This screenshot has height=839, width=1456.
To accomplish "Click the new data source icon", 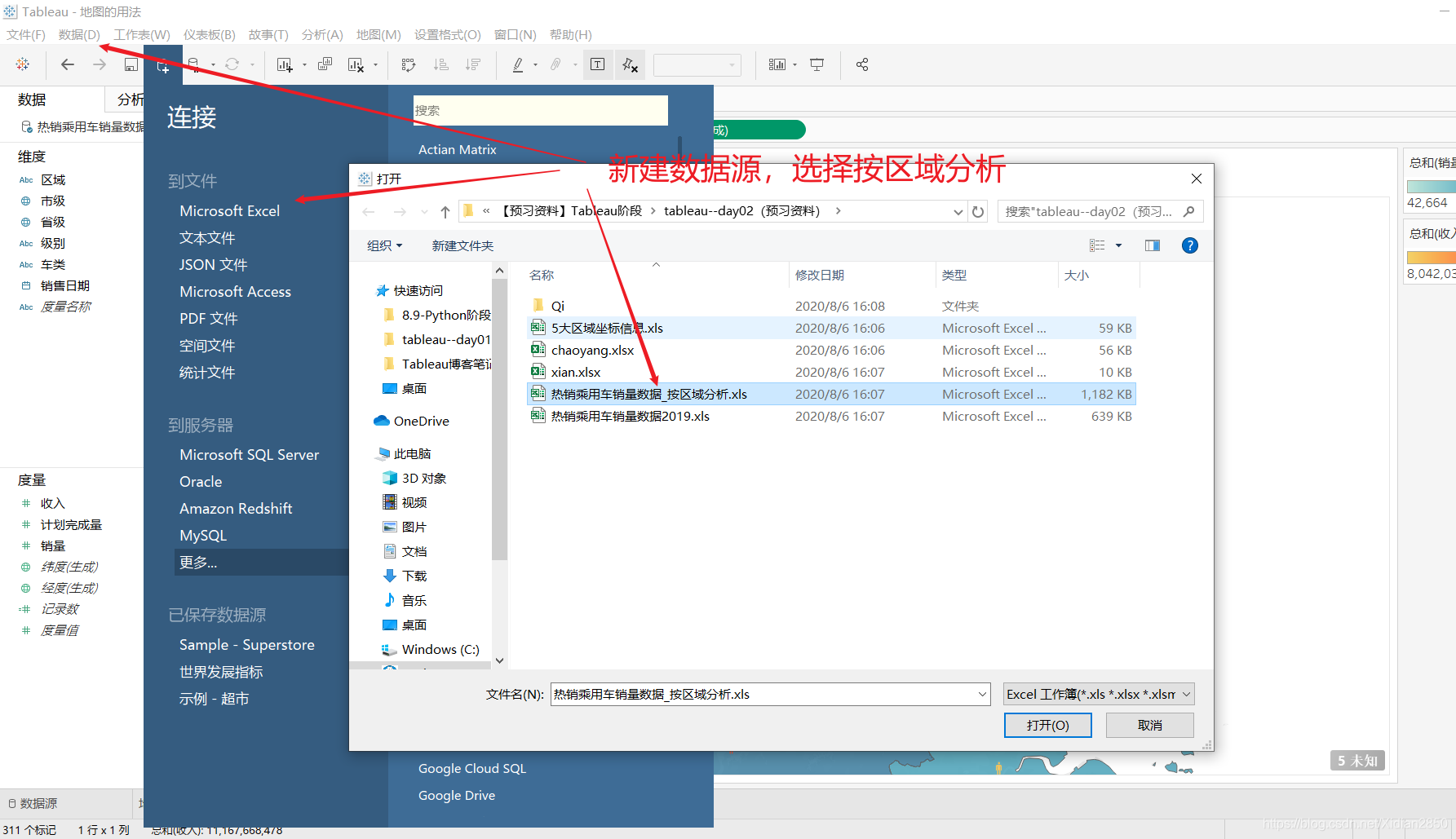I will pyautogui.click(x=162, y=65).
